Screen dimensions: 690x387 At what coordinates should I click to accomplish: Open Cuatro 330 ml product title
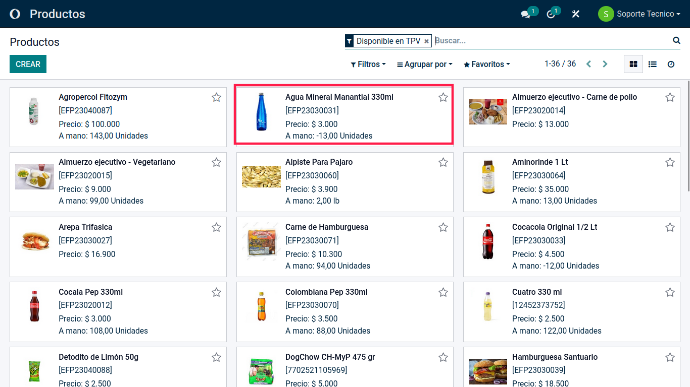537,292
